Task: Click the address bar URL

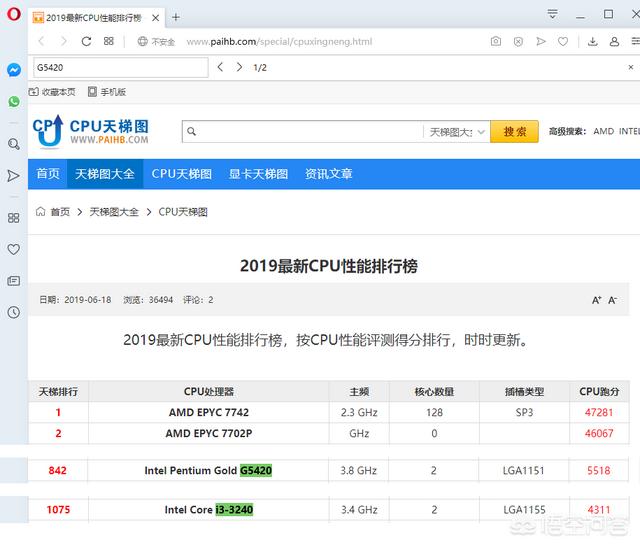Action: (x=279, y=42)
